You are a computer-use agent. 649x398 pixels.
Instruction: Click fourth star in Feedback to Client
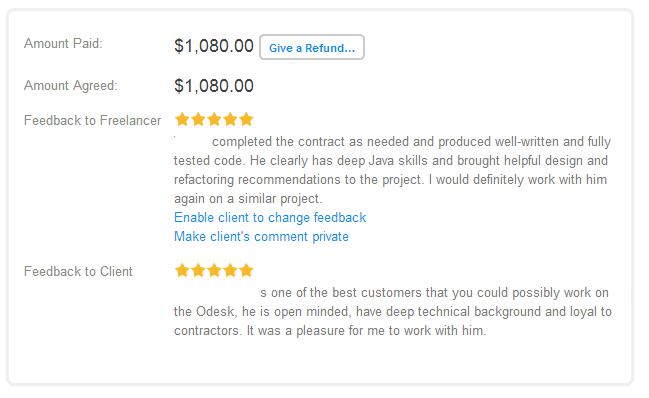click(x=230, y=271)
